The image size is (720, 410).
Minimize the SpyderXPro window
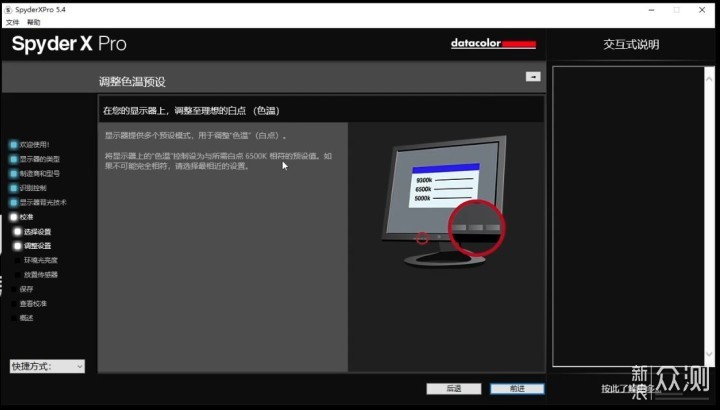coord(652,10)
